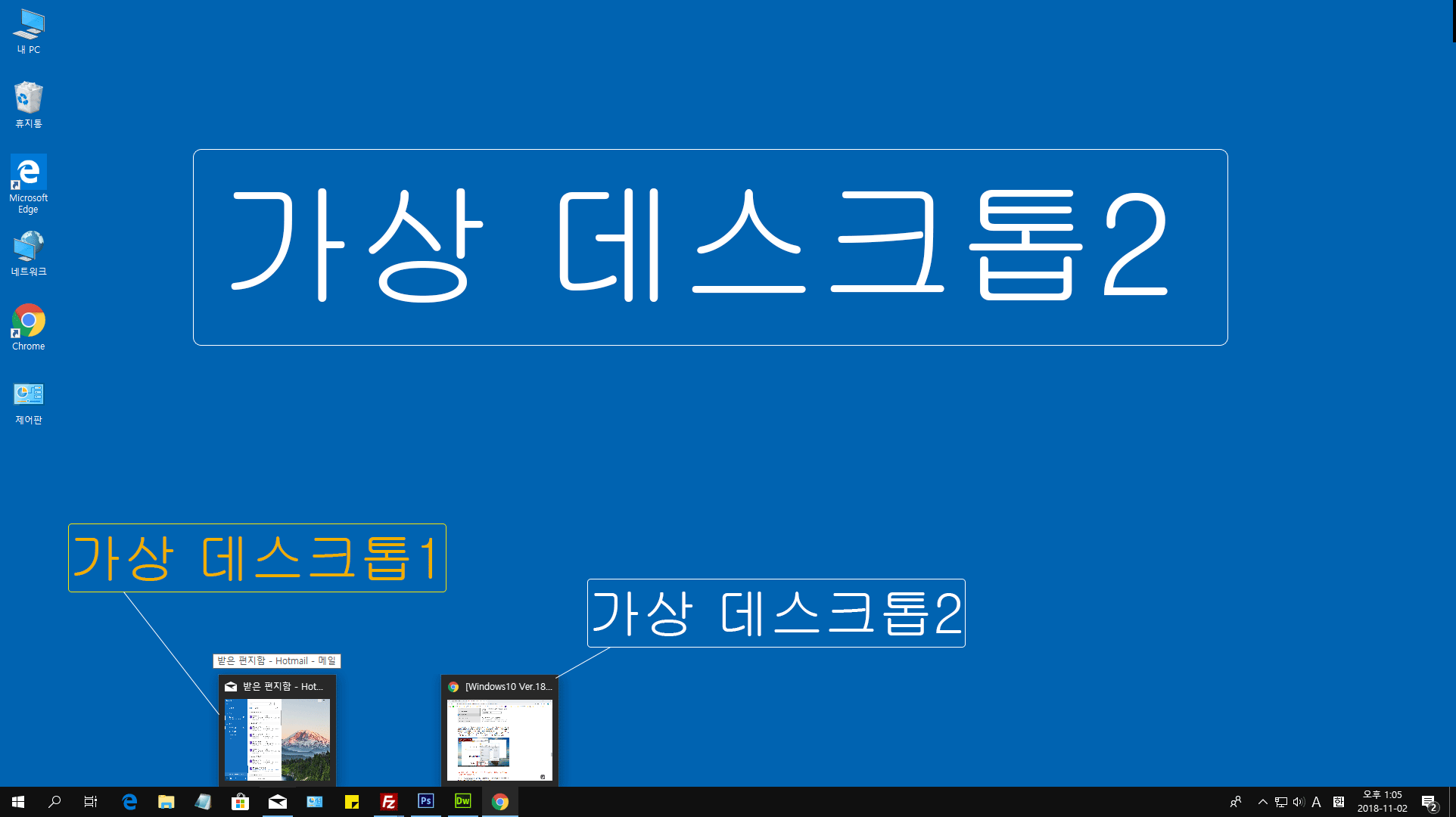Select the Windows10 Ver.18 window
The image size is (1456, 817).
(x=498, y=731)
